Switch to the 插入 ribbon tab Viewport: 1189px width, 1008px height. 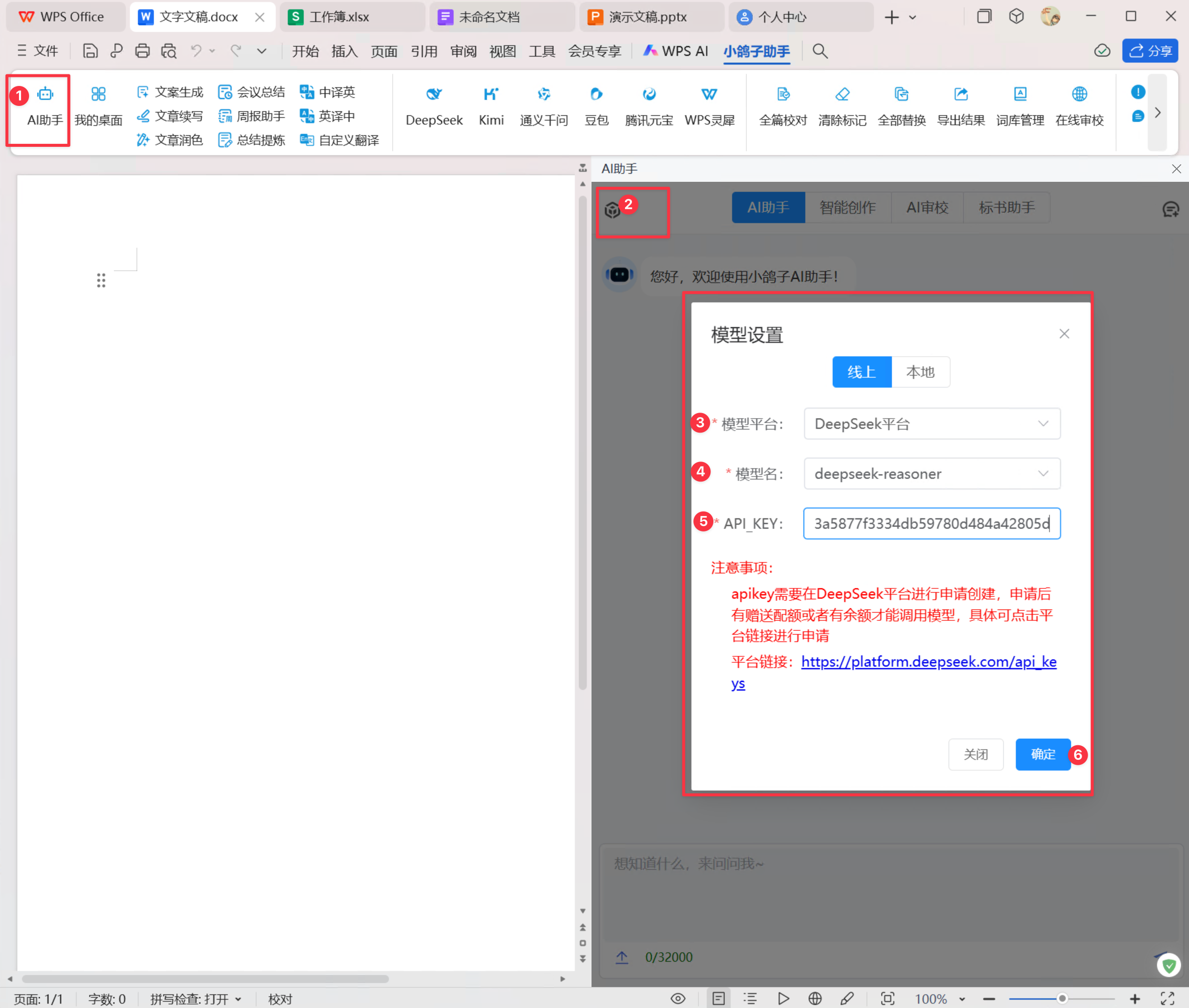click(345, 51)
